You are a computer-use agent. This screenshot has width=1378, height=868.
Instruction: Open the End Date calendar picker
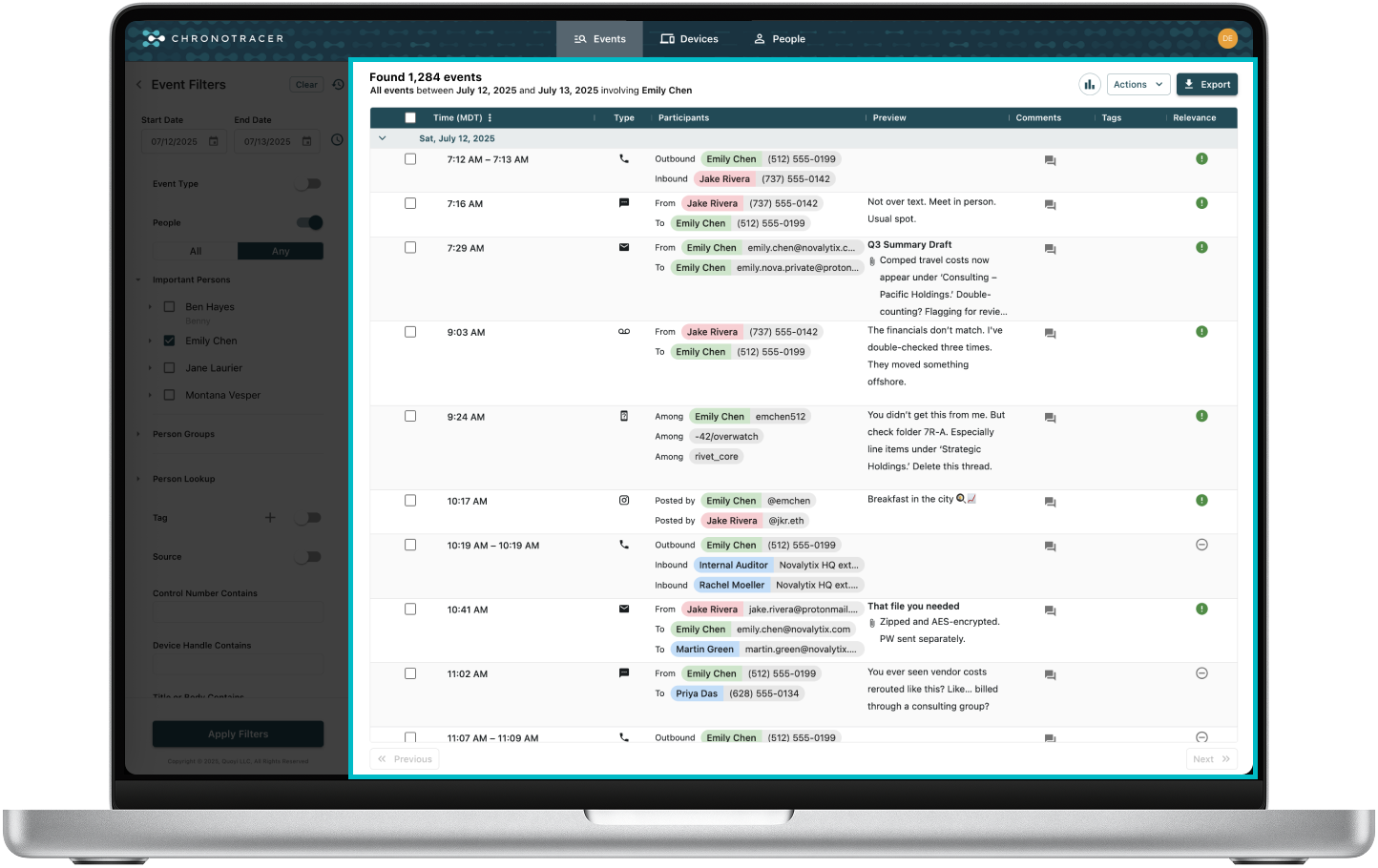click(x=307, y=142)
